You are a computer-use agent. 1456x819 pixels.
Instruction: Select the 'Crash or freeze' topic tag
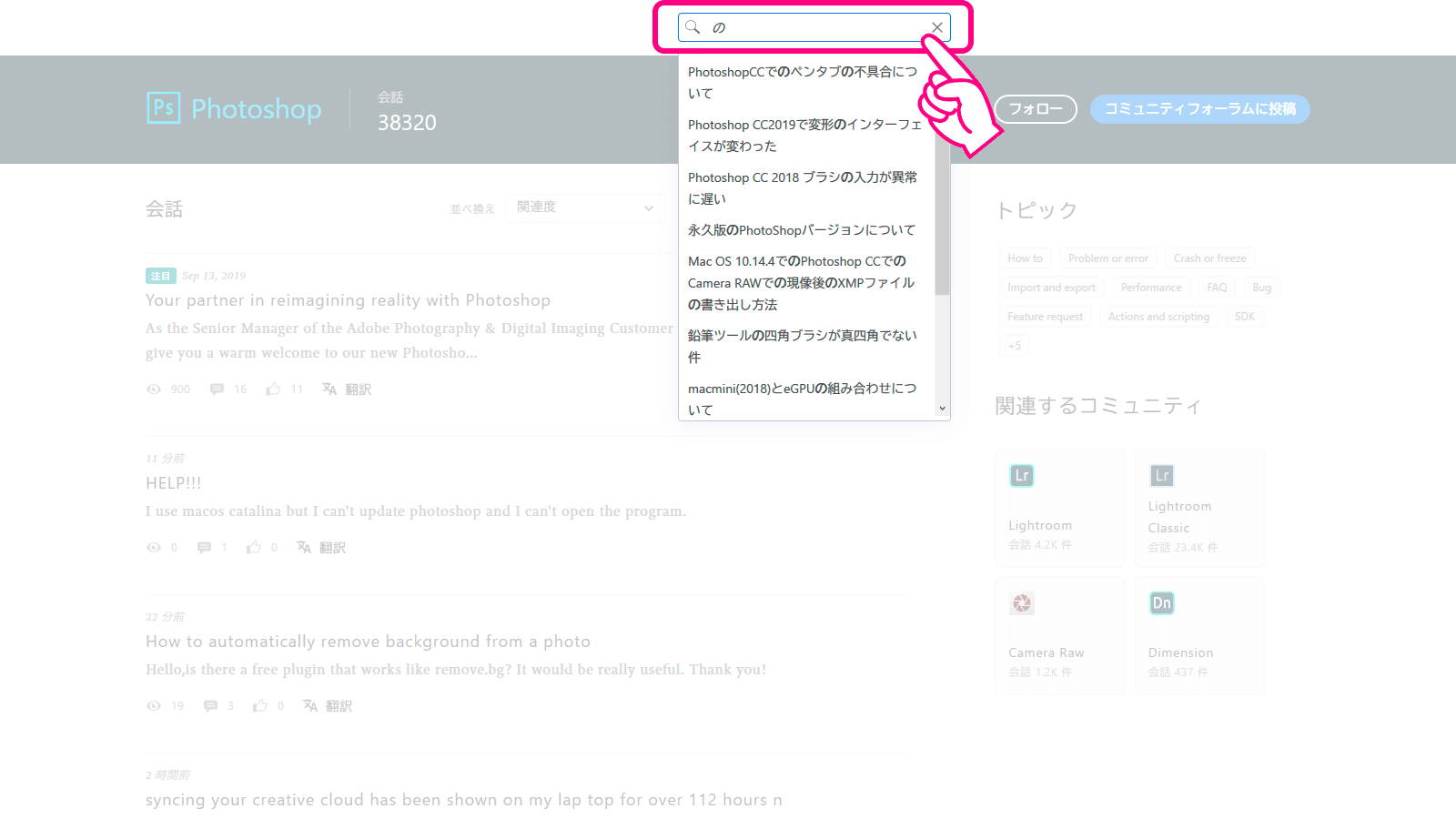pos(1209,258)
